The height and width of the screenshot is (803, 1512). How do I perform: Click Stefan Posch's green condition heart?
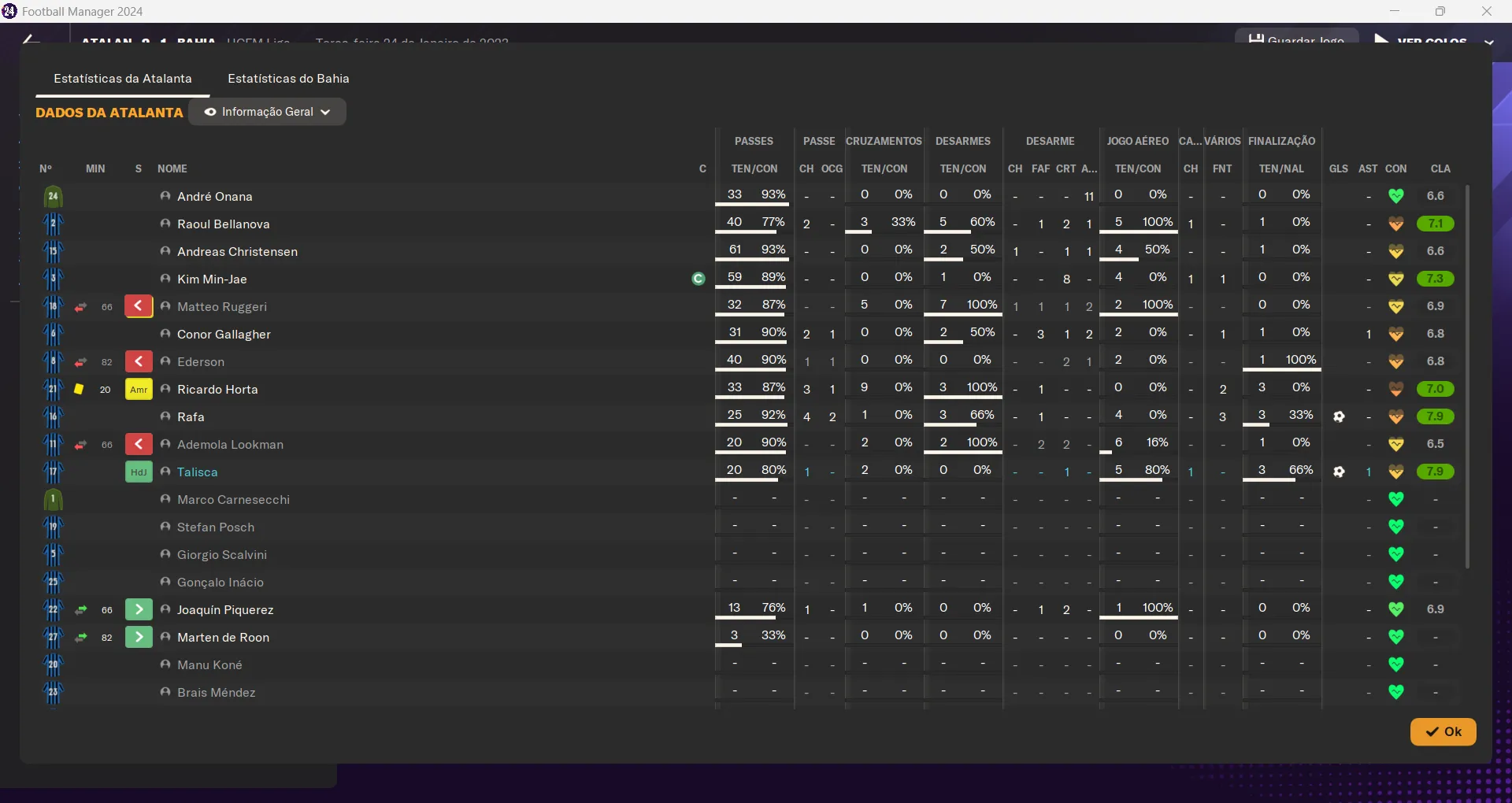coord(1396,527)
